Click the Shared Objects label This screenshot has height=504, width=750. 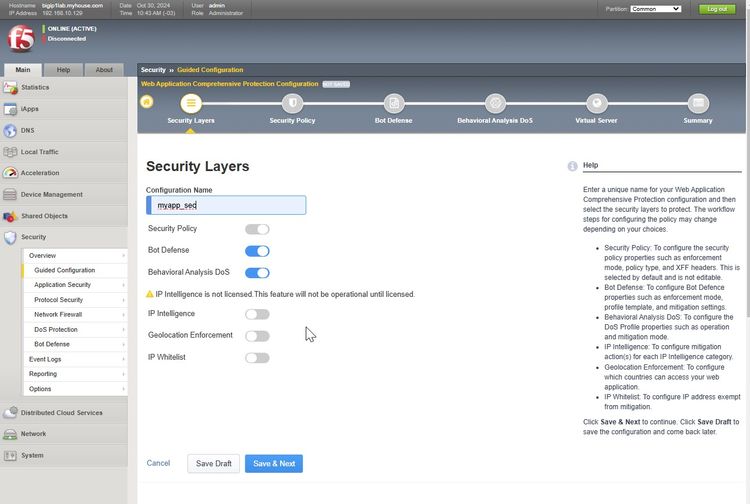pyautogui.click(x=44, y=216)
